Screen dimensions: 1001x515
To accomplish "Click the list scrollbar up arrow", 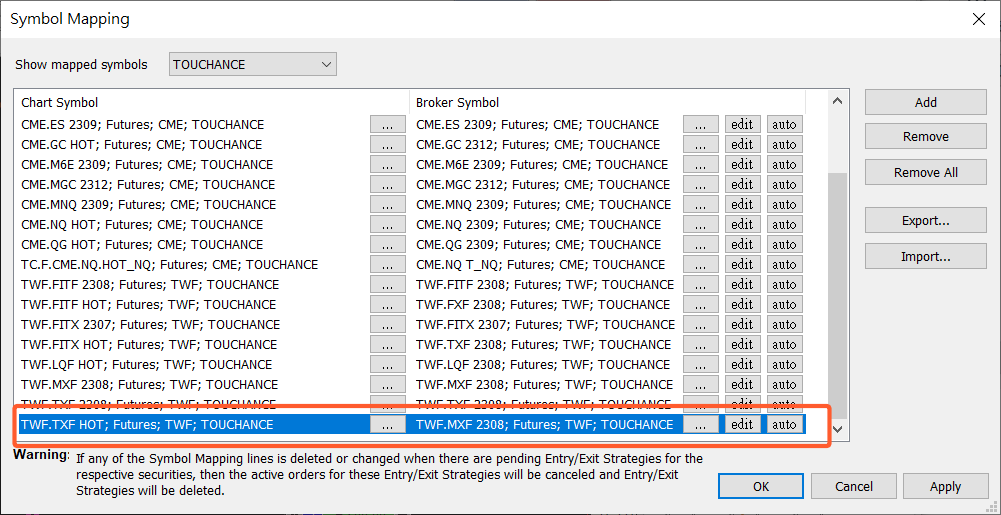I will pyautogui.click(x=838, y=101).
